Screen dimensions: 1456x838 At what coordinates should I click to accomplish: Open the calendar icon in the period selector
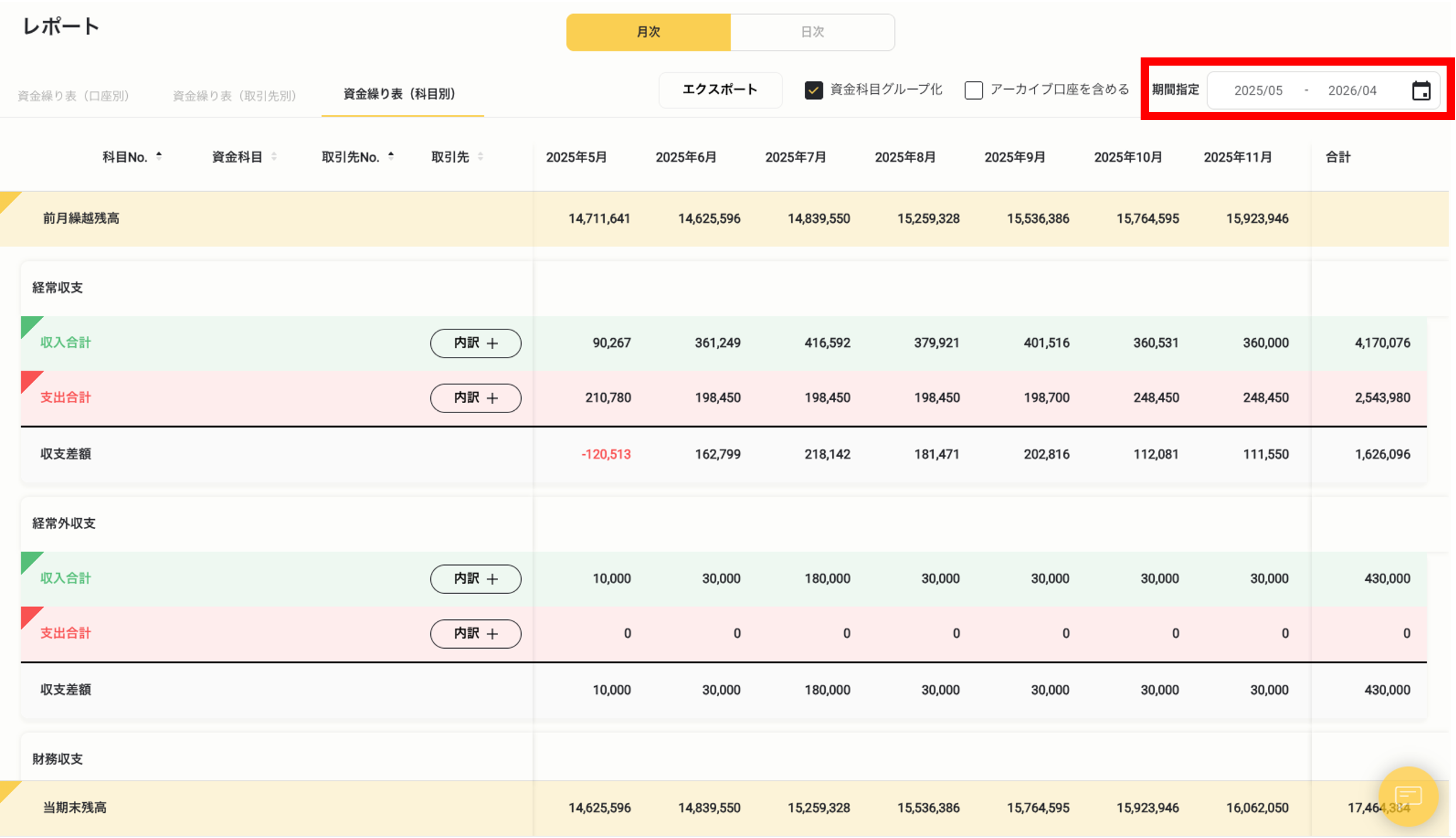(x=1421, y=90)
